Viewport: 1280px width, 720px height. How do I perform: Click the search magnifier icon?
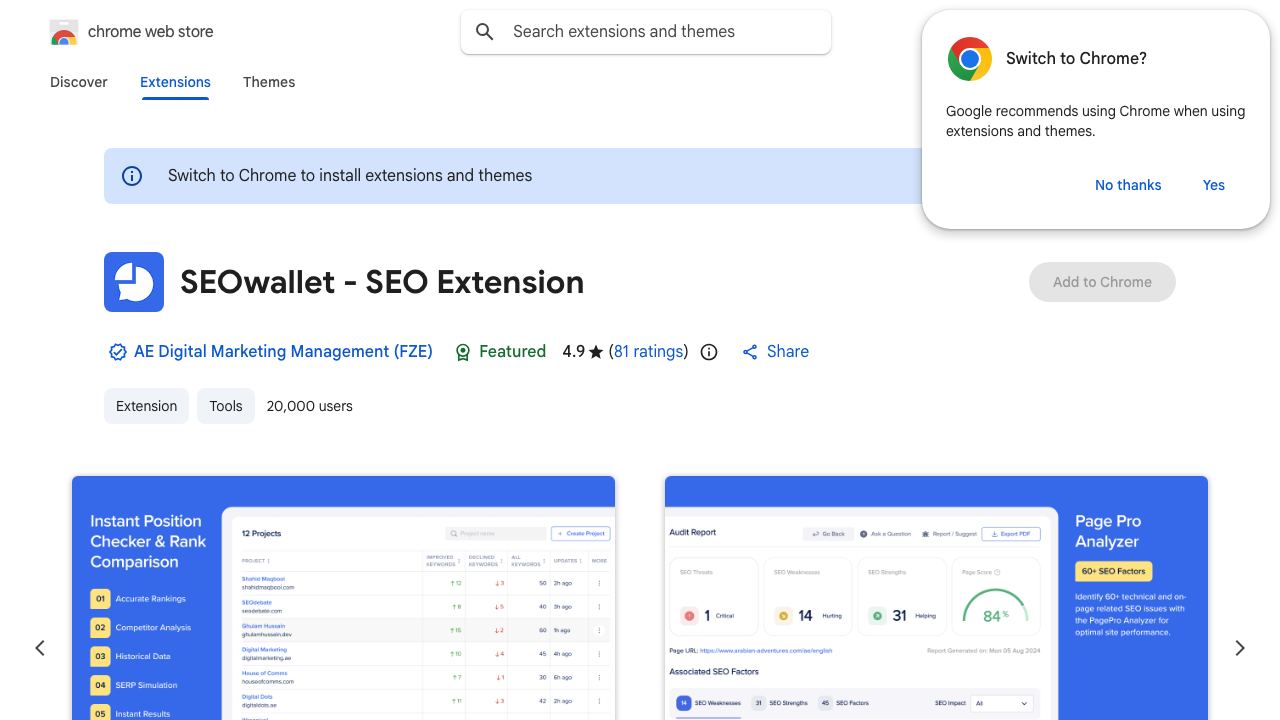tap(485, 32)
